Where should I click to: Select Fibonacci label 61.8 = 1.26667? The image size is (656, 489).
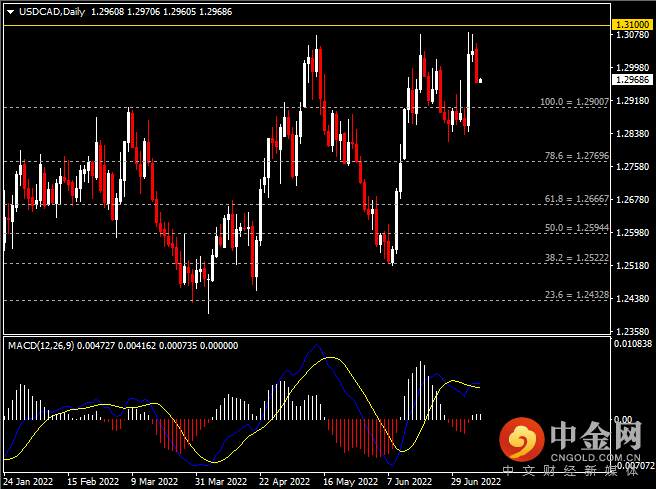coord(577,199)
